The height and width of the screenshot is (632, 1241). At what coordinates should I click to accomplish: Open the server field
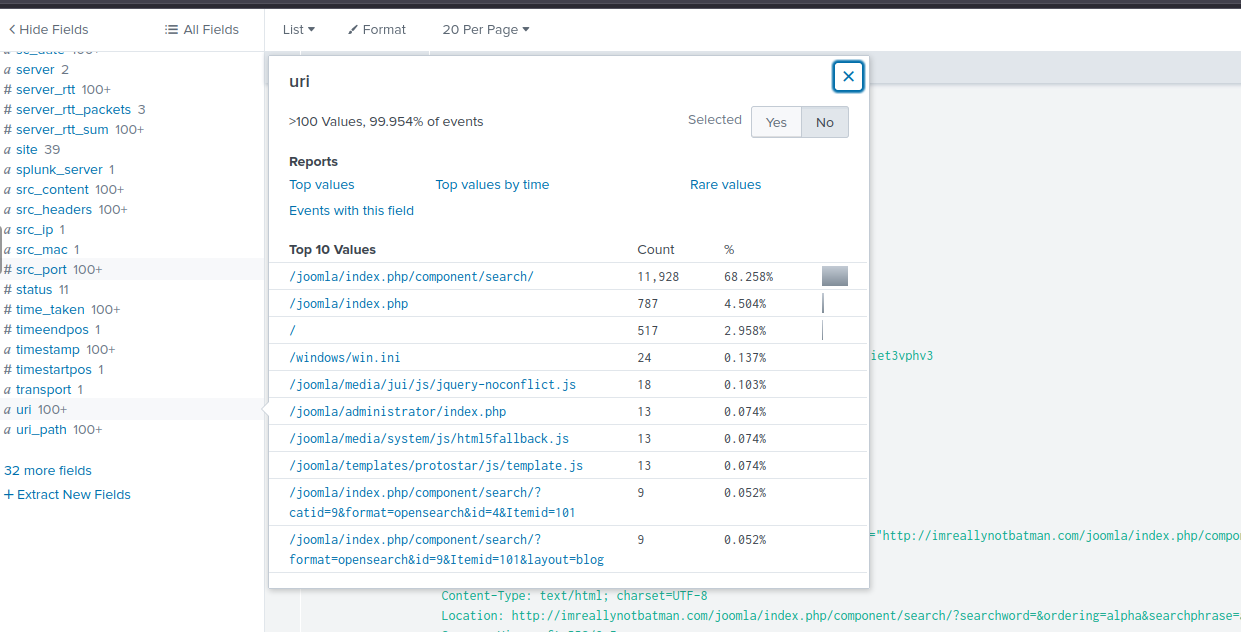point(36,70)
